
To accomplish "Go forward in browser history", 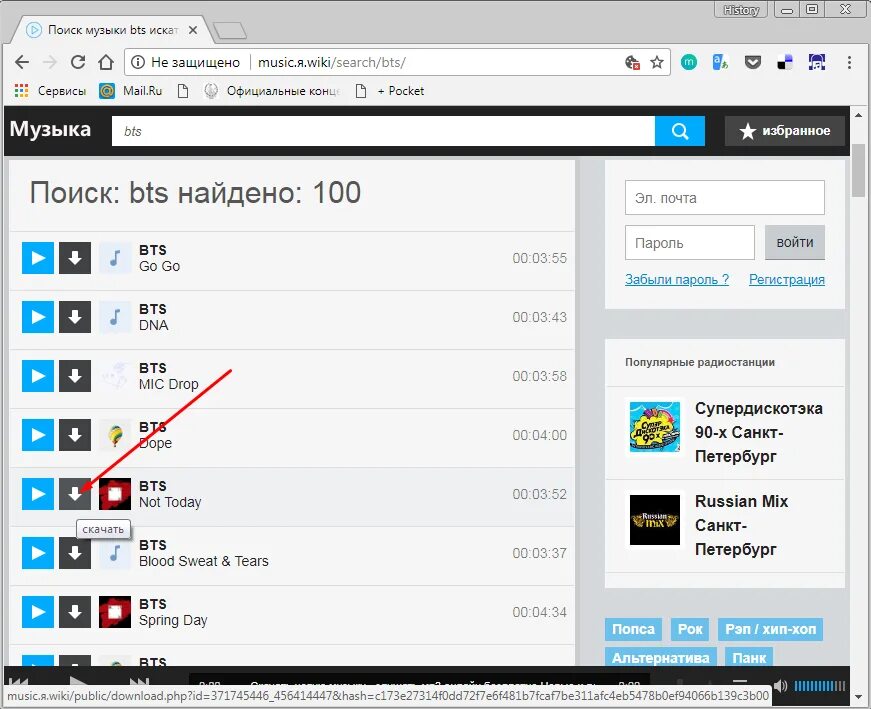I will pos(50,62).
